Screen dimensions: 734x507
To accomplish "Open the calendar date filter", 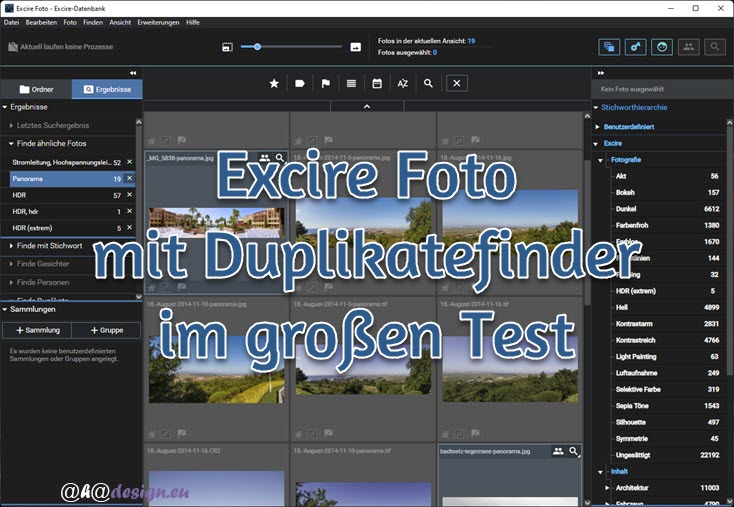I will (377, 83).
